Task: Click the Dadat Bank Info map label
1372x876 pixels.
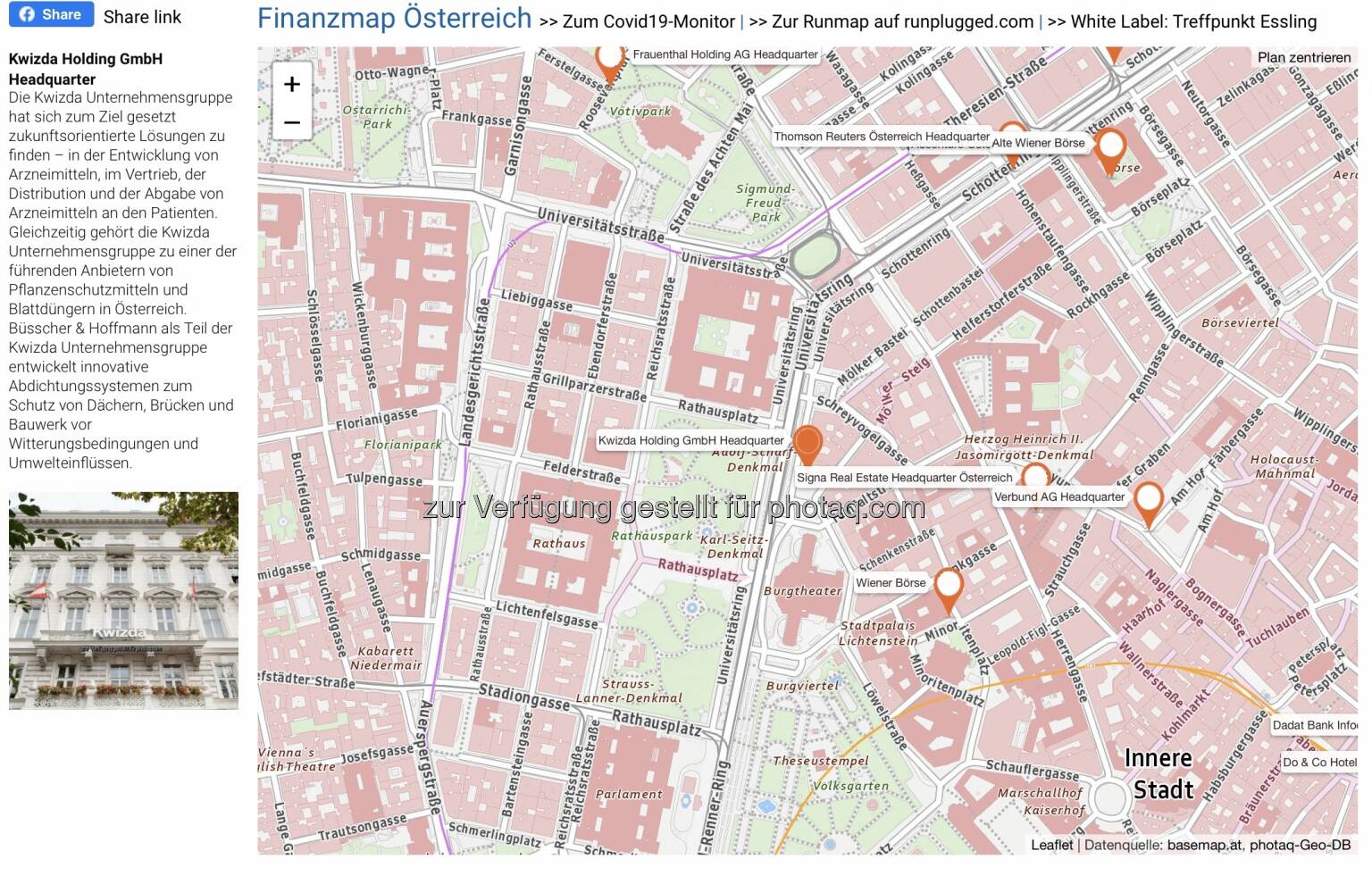Action: coord(1313,725)
